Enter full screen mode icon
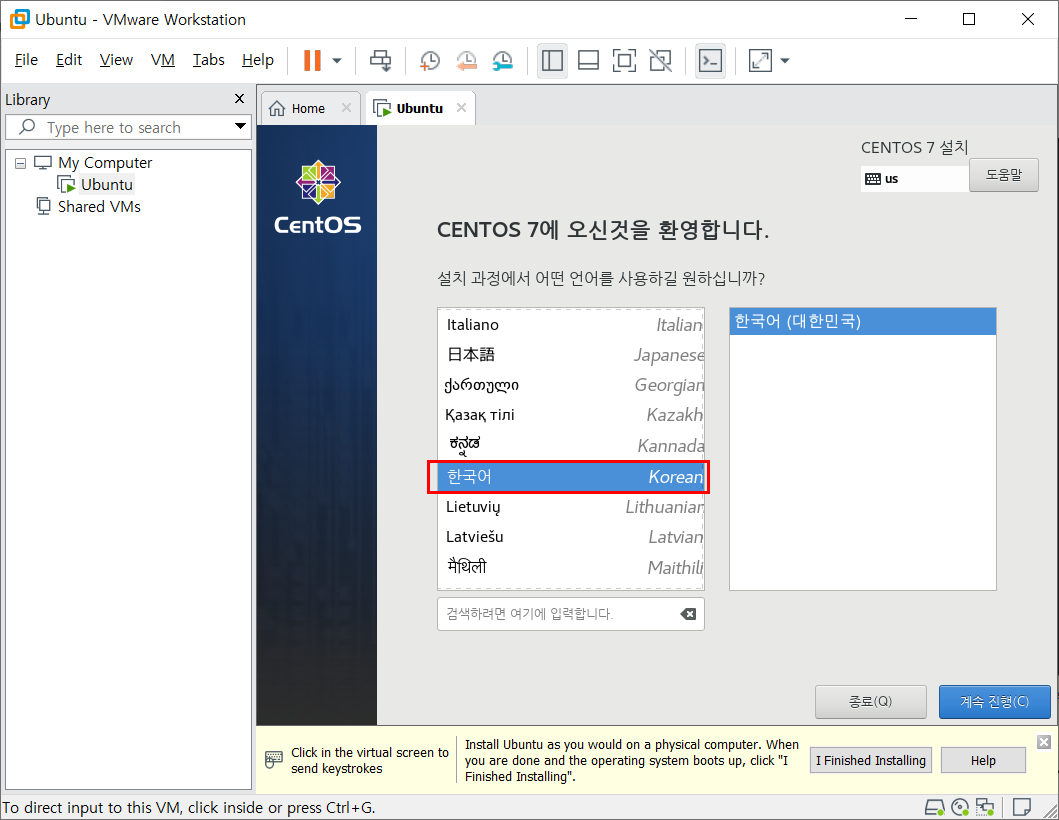This screenshot has height=820, width=1059. [624, 61]
